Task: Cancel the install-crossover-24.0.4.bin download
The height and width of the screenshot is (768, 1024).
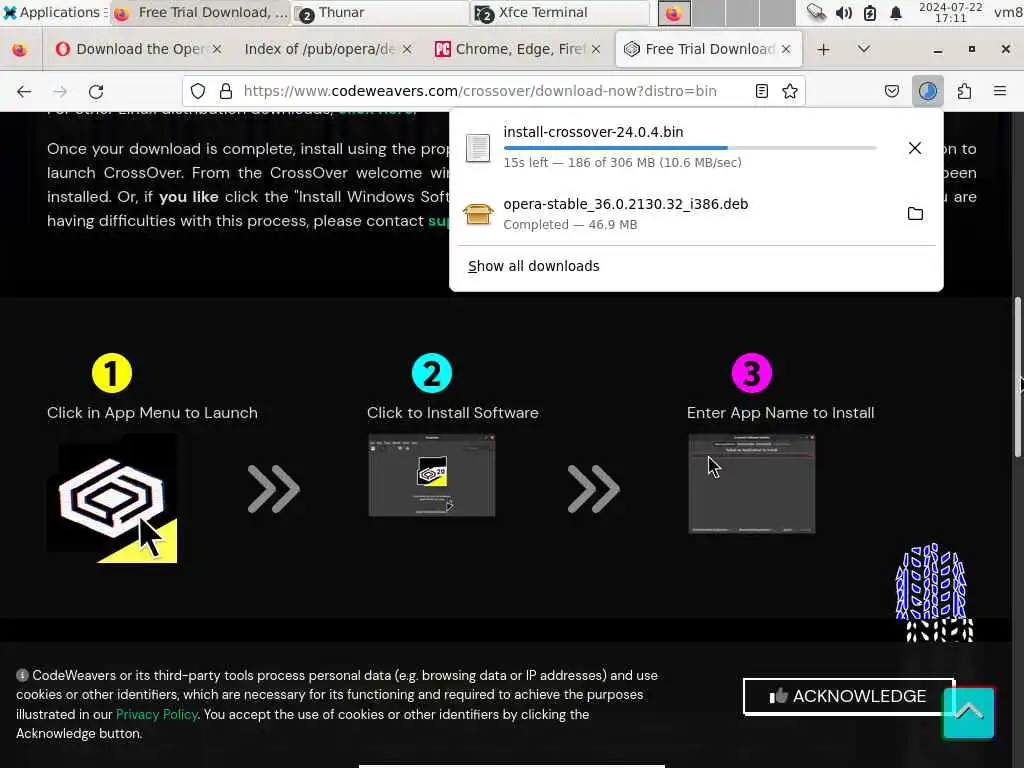Action: [x=915, y=148]
